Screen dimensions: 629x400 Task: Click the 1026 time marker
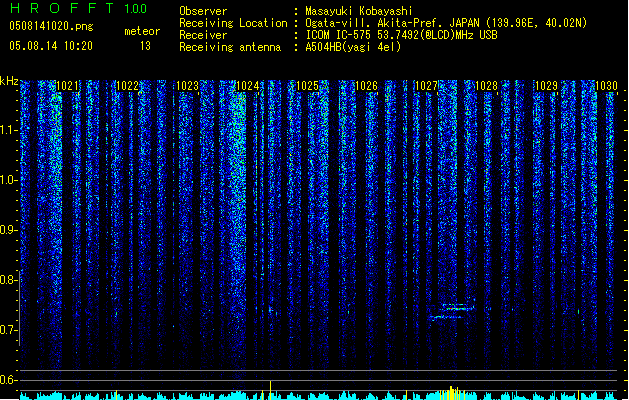click(367, 86)
